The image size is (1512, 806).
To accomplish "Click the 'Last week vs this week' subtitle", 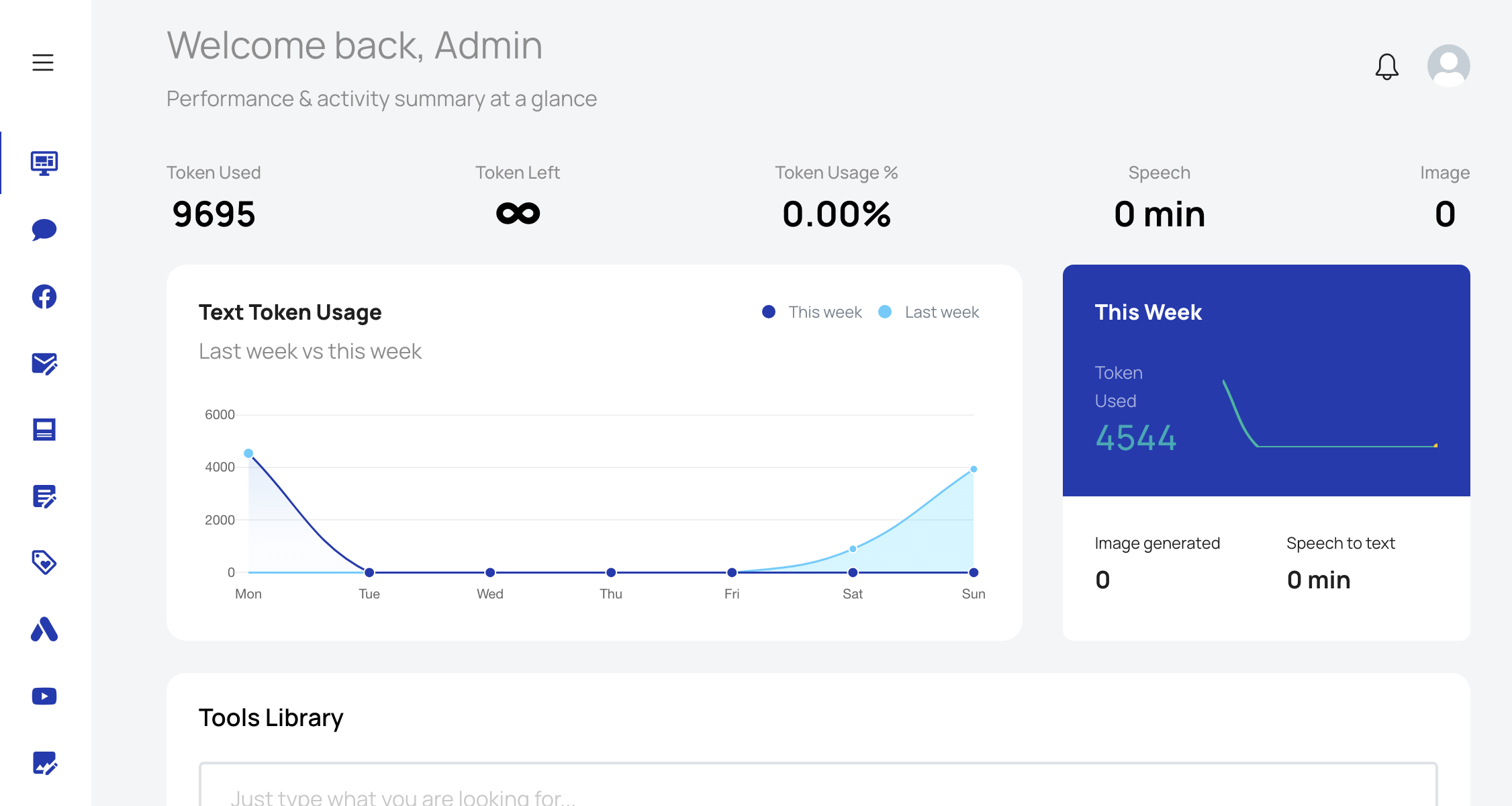I will coord(310,351).
